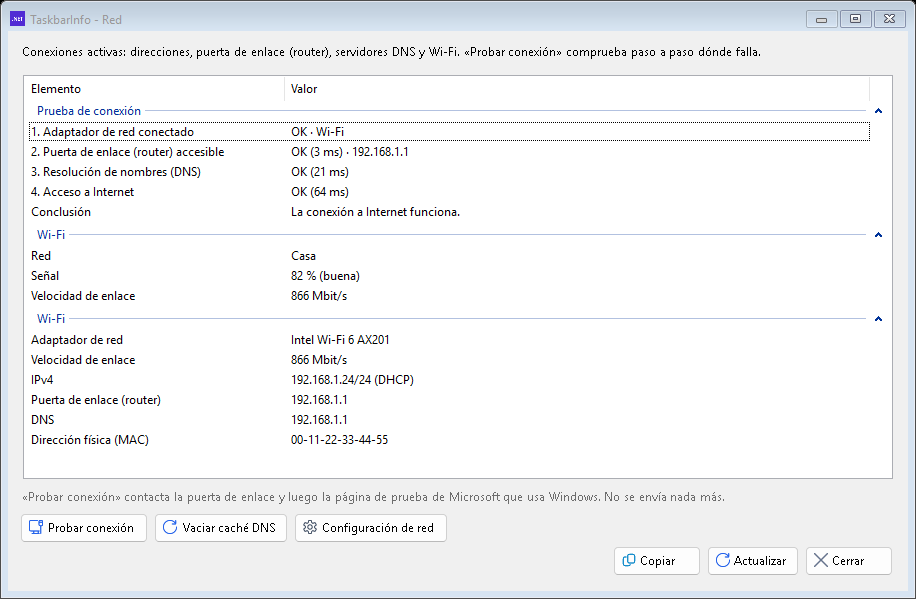Select the row '1. Adaptador de red conectado'

point(449,132)
